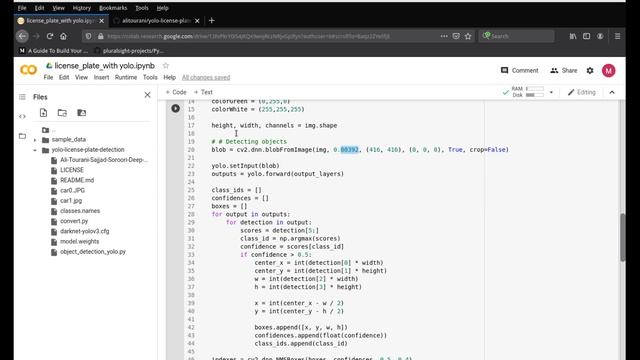
Task: Open Firefox library icon
Action: [573, 36]
